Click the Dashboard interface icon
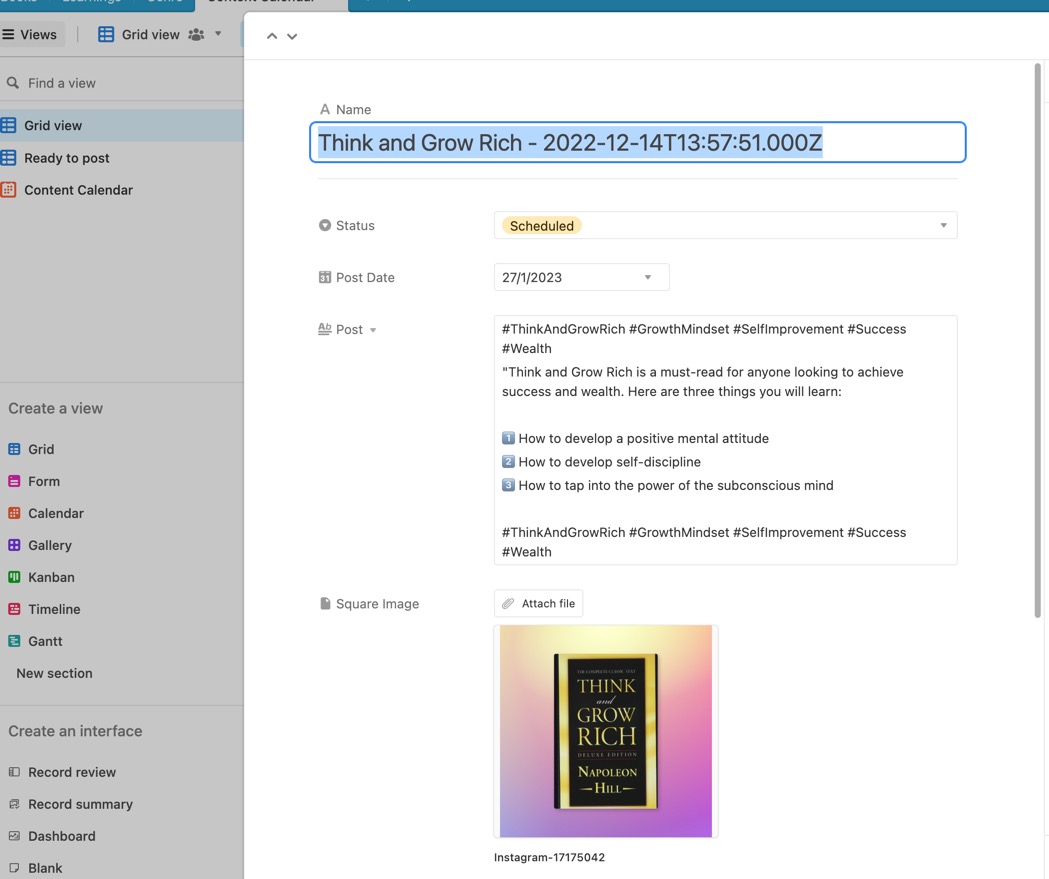 14,836
